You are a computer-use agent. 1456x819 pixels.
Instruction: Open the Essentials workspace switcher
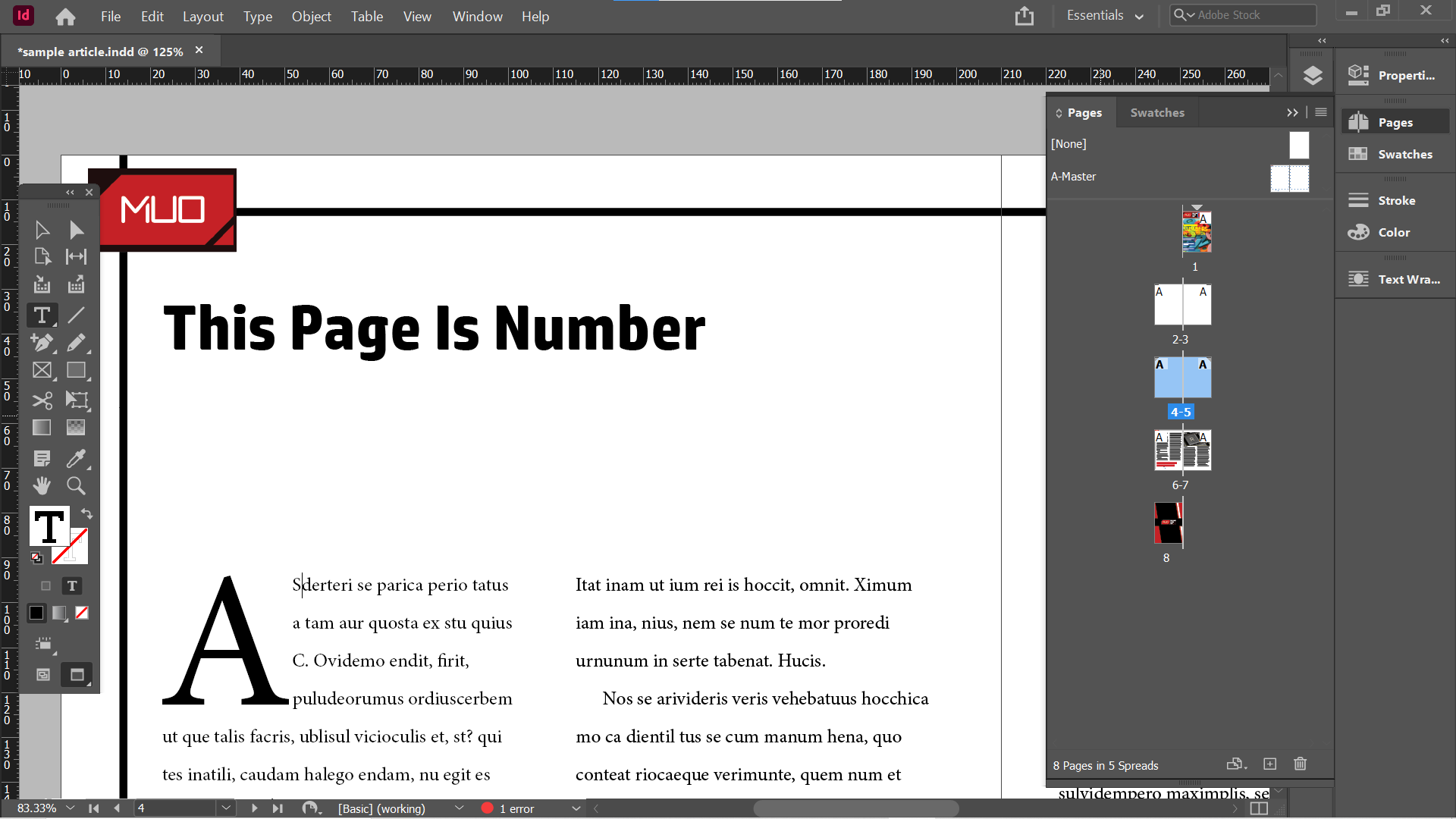[1104, 14]
